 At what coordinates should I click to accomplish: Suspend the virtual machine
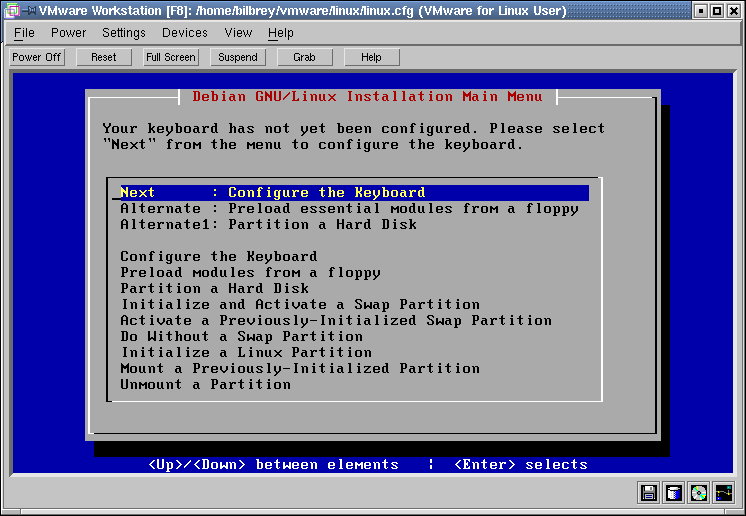pyautogui.click(x=238, y=57)
